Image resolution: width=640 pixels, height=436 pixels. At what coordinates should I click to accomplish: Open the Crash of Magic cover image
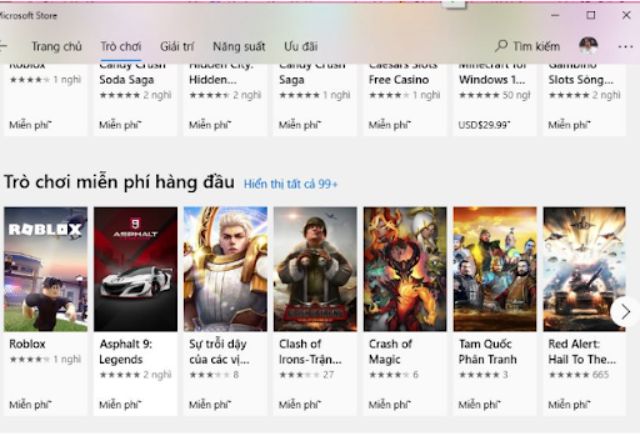(x=405, y=269)
